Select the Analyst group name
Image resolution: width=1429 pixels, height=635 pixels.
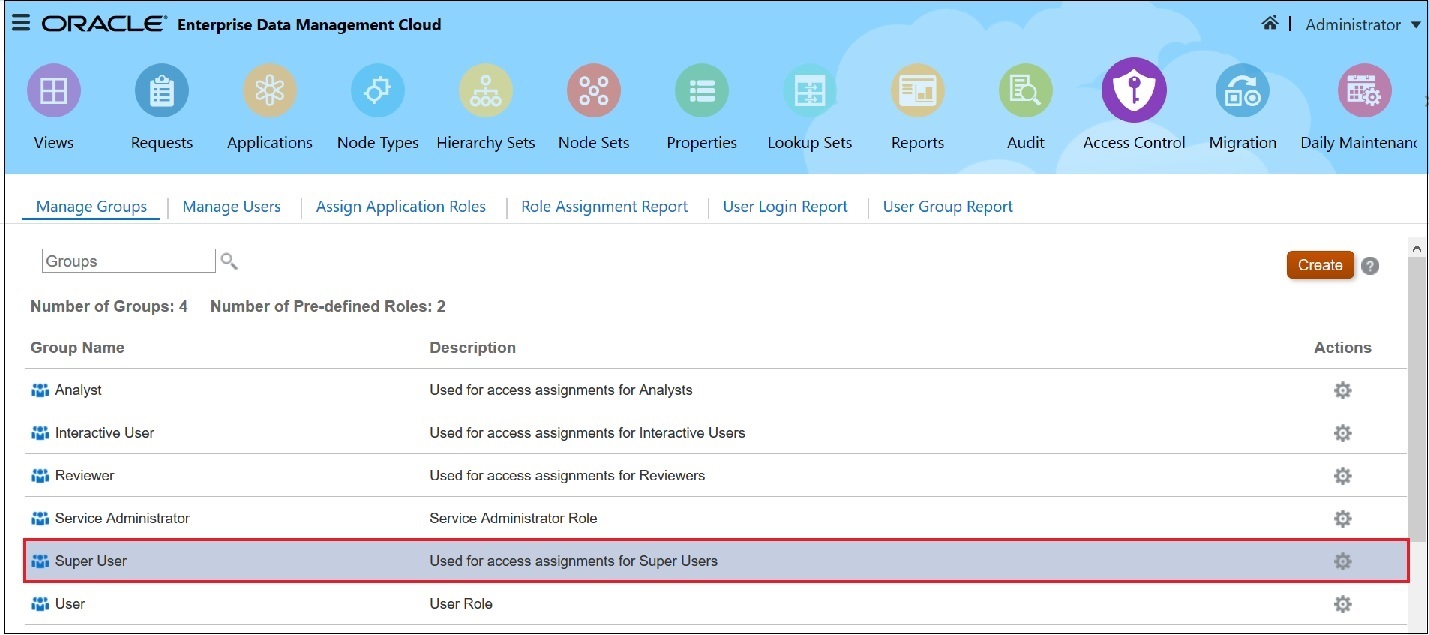pyautogui.click(x=78, y=390)
